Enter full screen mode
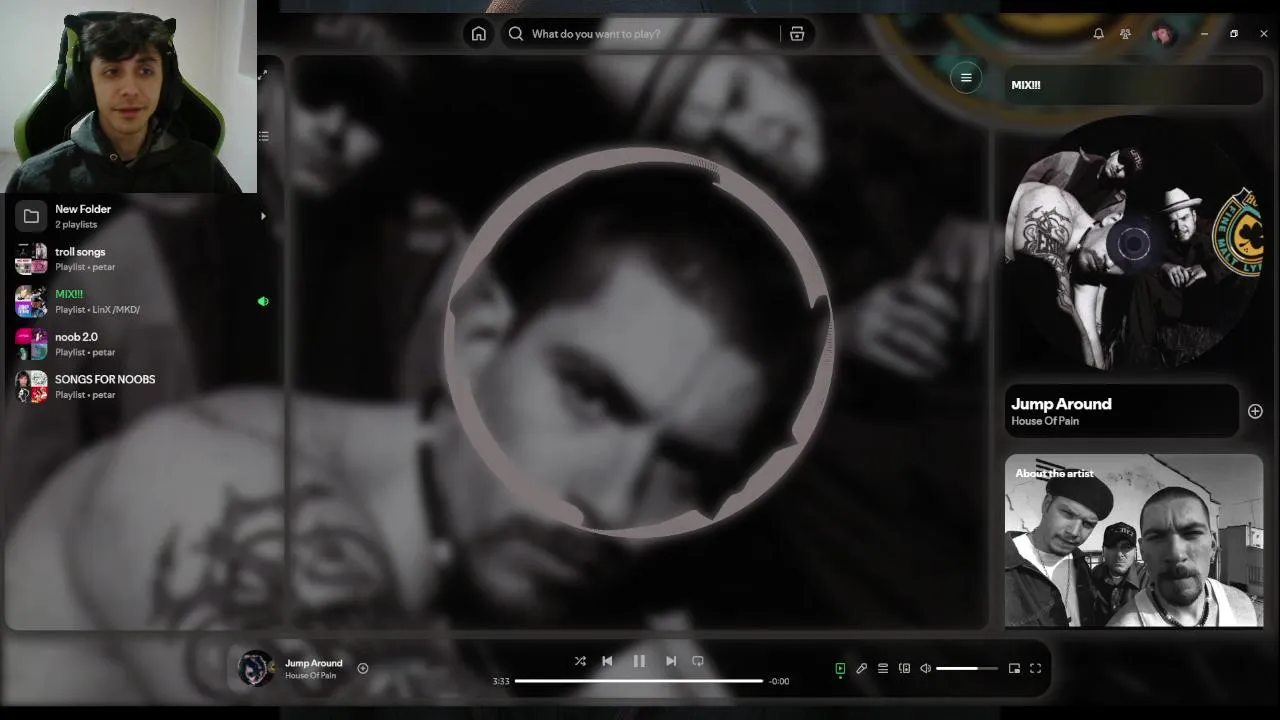 (x=1035, y=668)
